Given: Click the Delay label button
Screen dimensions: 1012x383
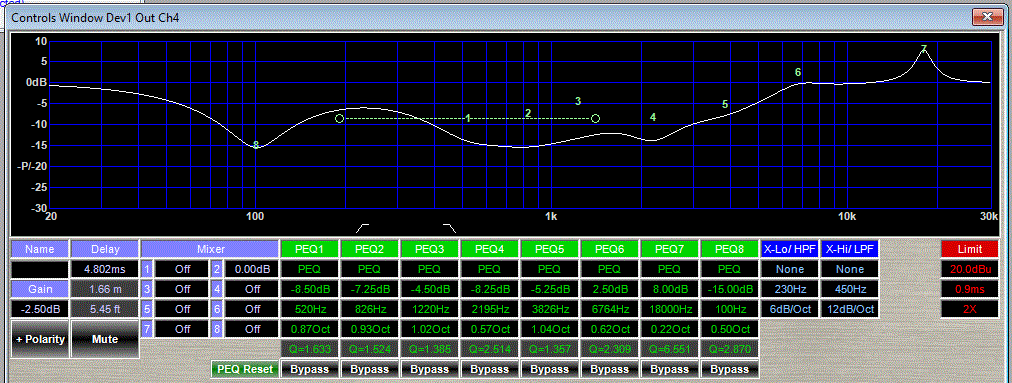Looking at the screenshot, I should [x=105, y=249].
